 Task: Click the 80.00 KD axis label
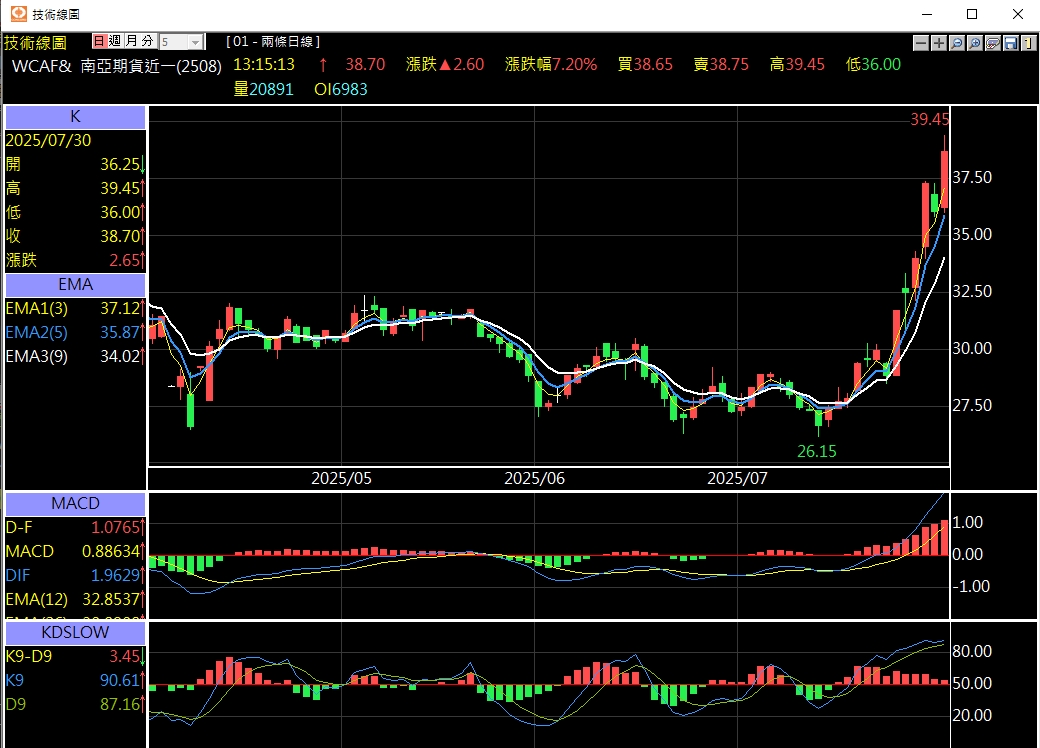[972, 651]
